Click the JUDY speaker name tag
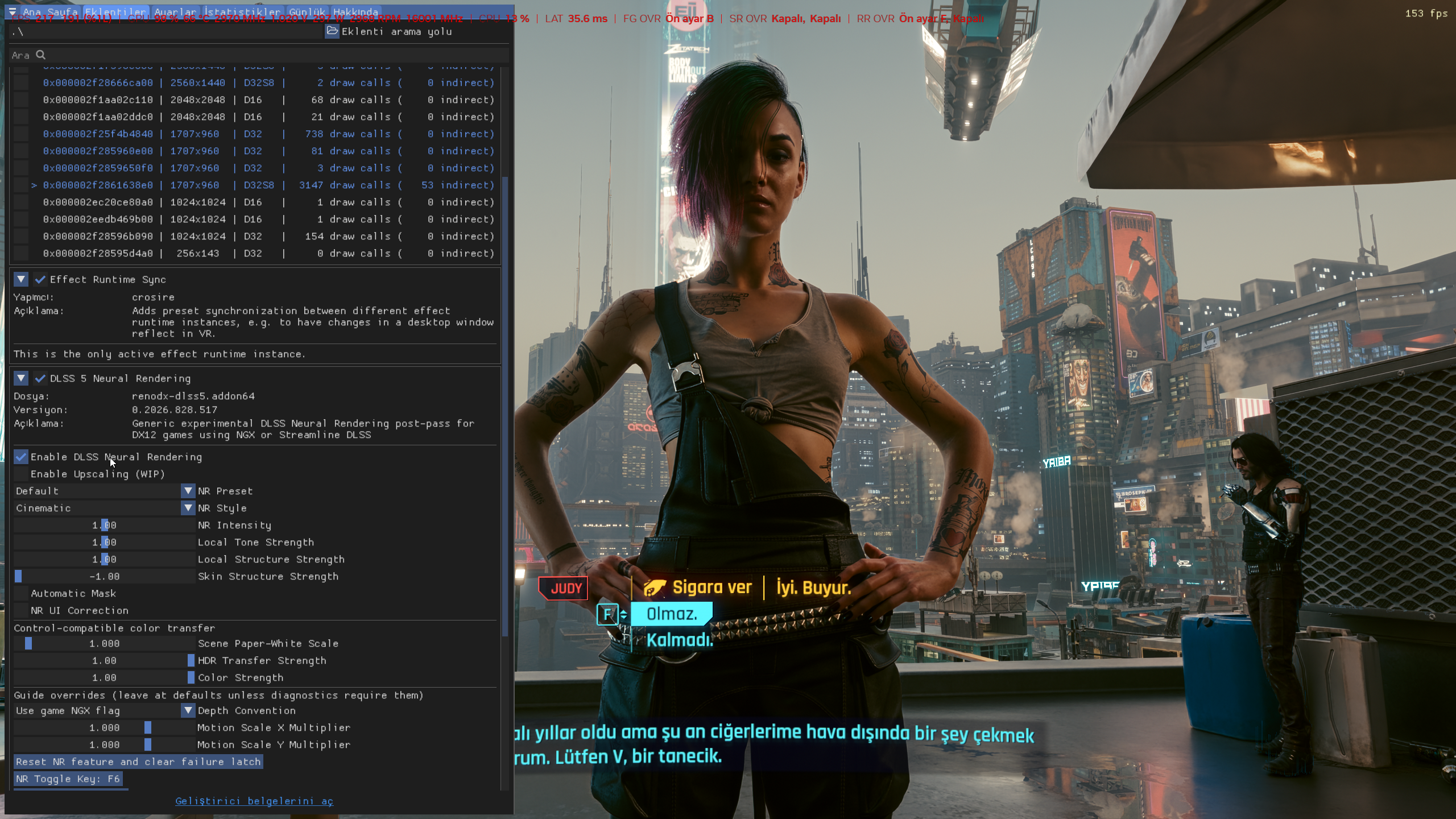Screen dimensions: 1456x819 tap(564, 588)
